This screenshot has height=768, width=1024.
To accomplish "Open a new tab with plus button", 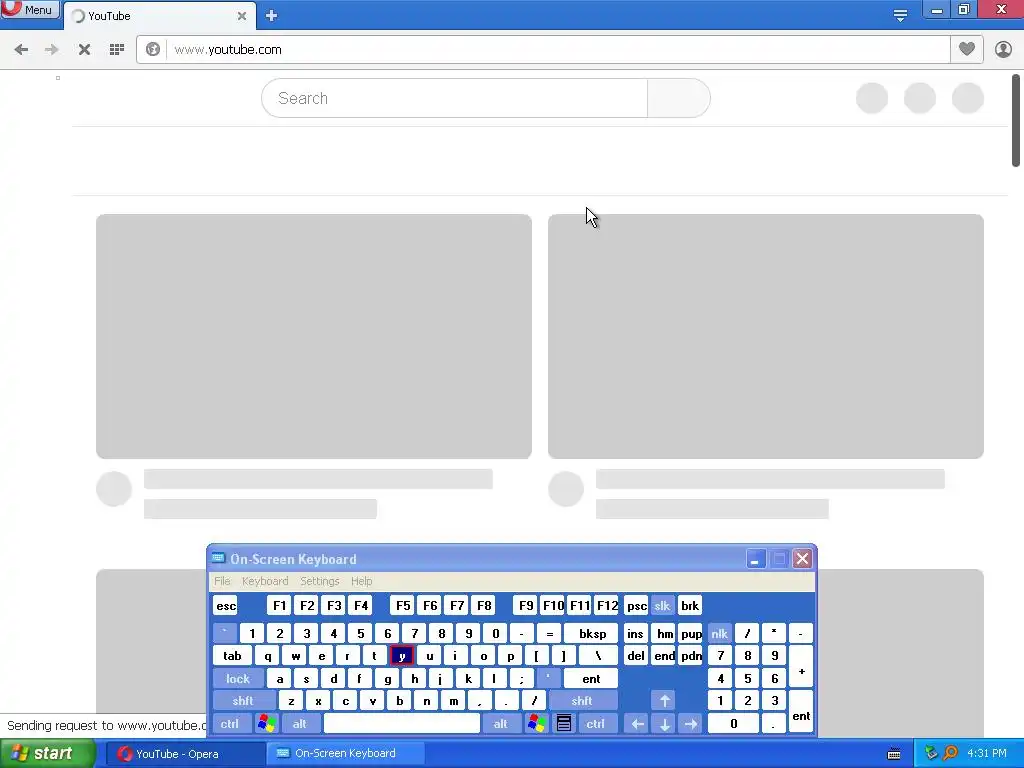I will pos(272,16).
